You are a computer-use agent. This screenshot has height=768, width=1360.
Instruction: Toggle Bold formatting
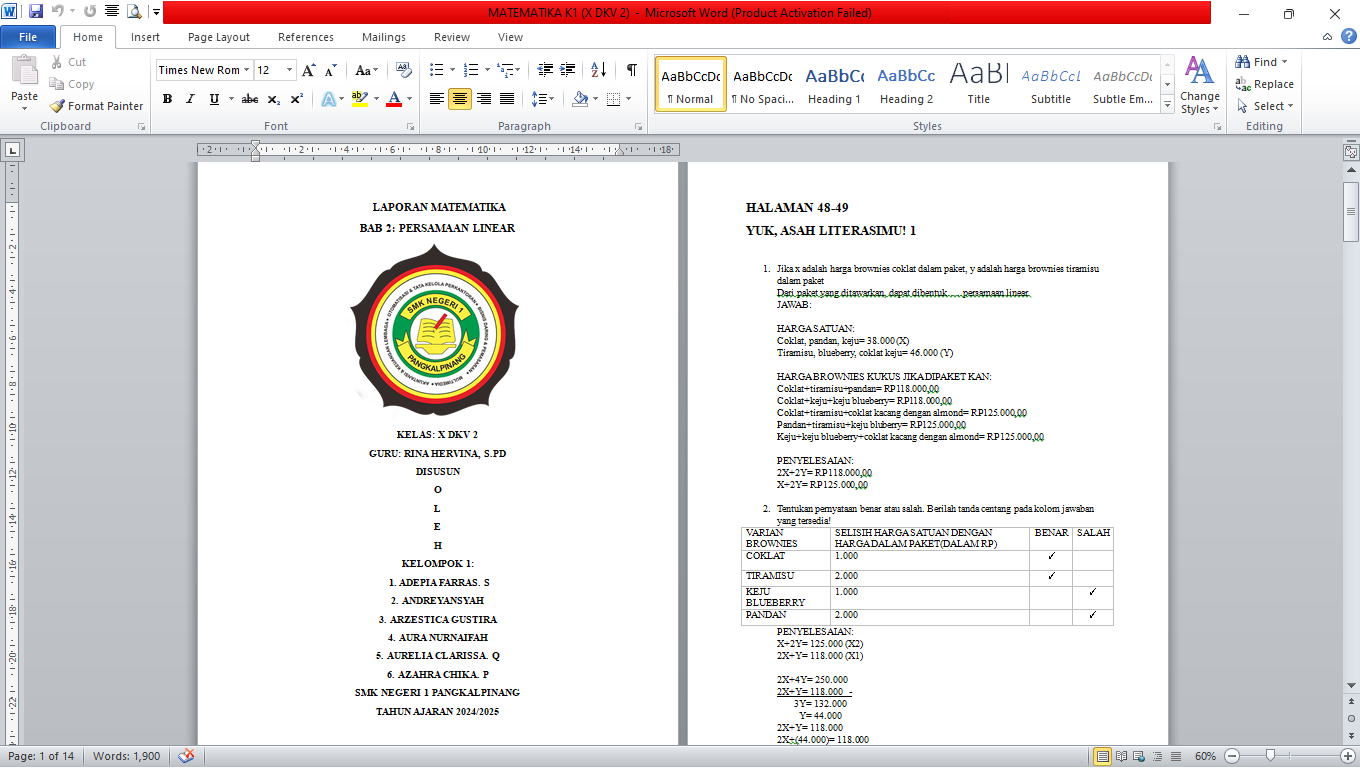pos(167,99)
